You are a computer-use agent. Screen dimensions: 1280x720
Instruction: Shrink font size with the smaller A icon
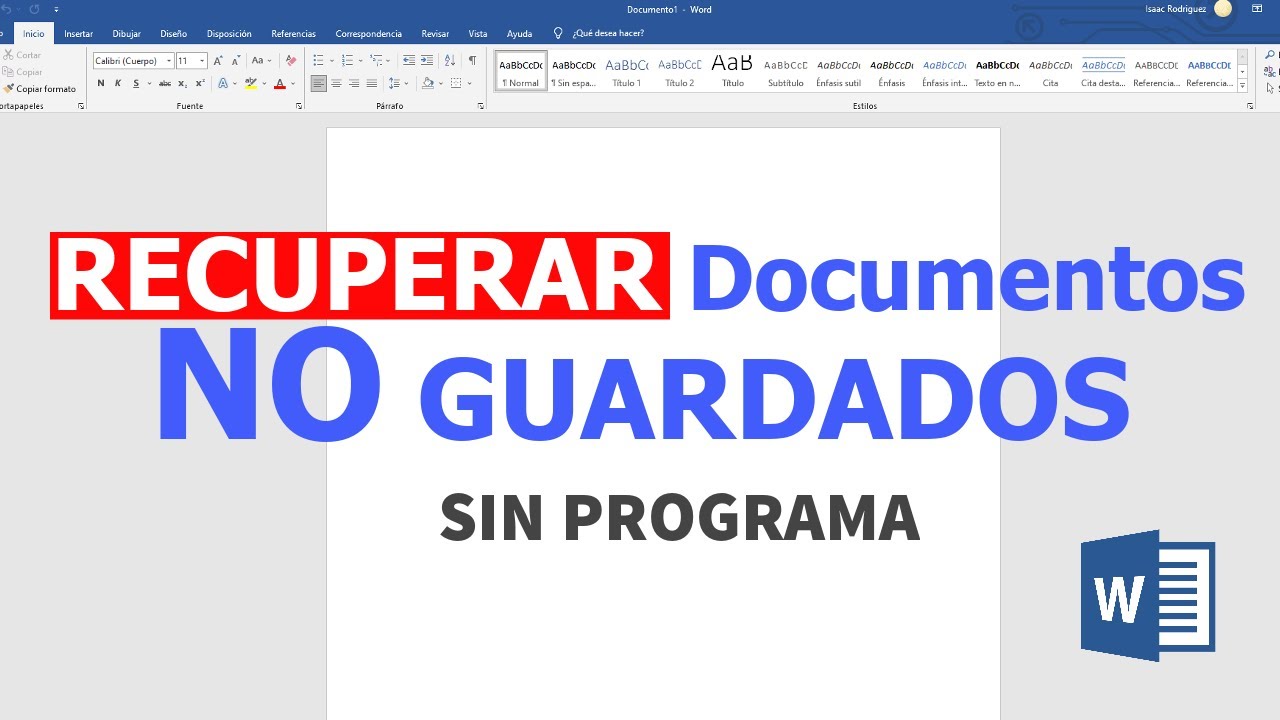pyautogui.click(x=235, y=61)
